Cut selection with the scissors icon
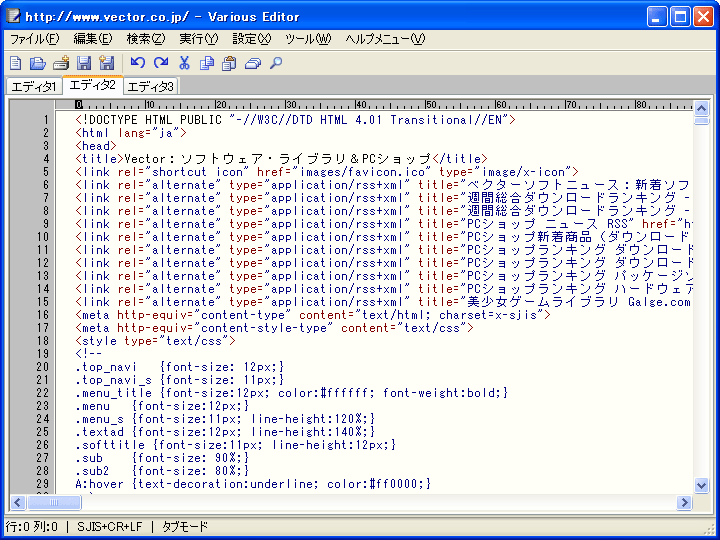The image size is (720, 540). coord(184,62)
